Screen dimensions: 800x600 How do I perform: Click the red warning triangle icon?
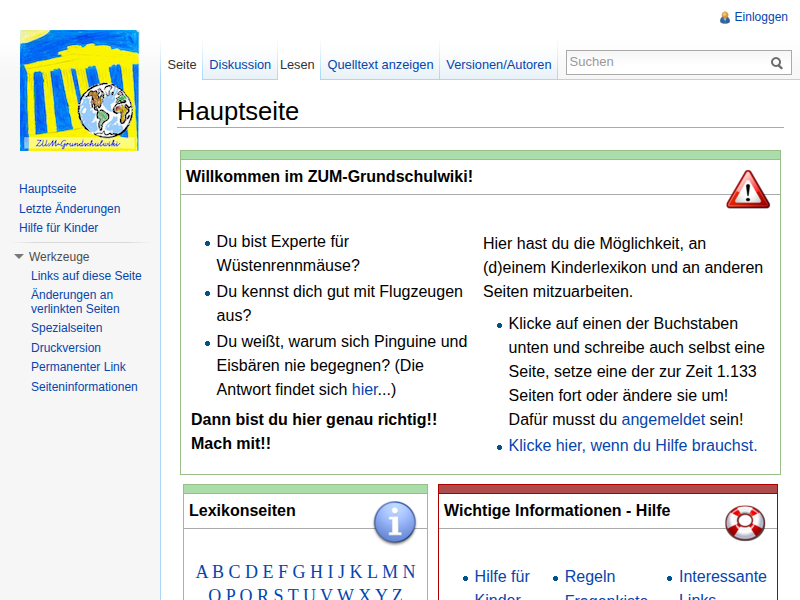click(747, 190)
